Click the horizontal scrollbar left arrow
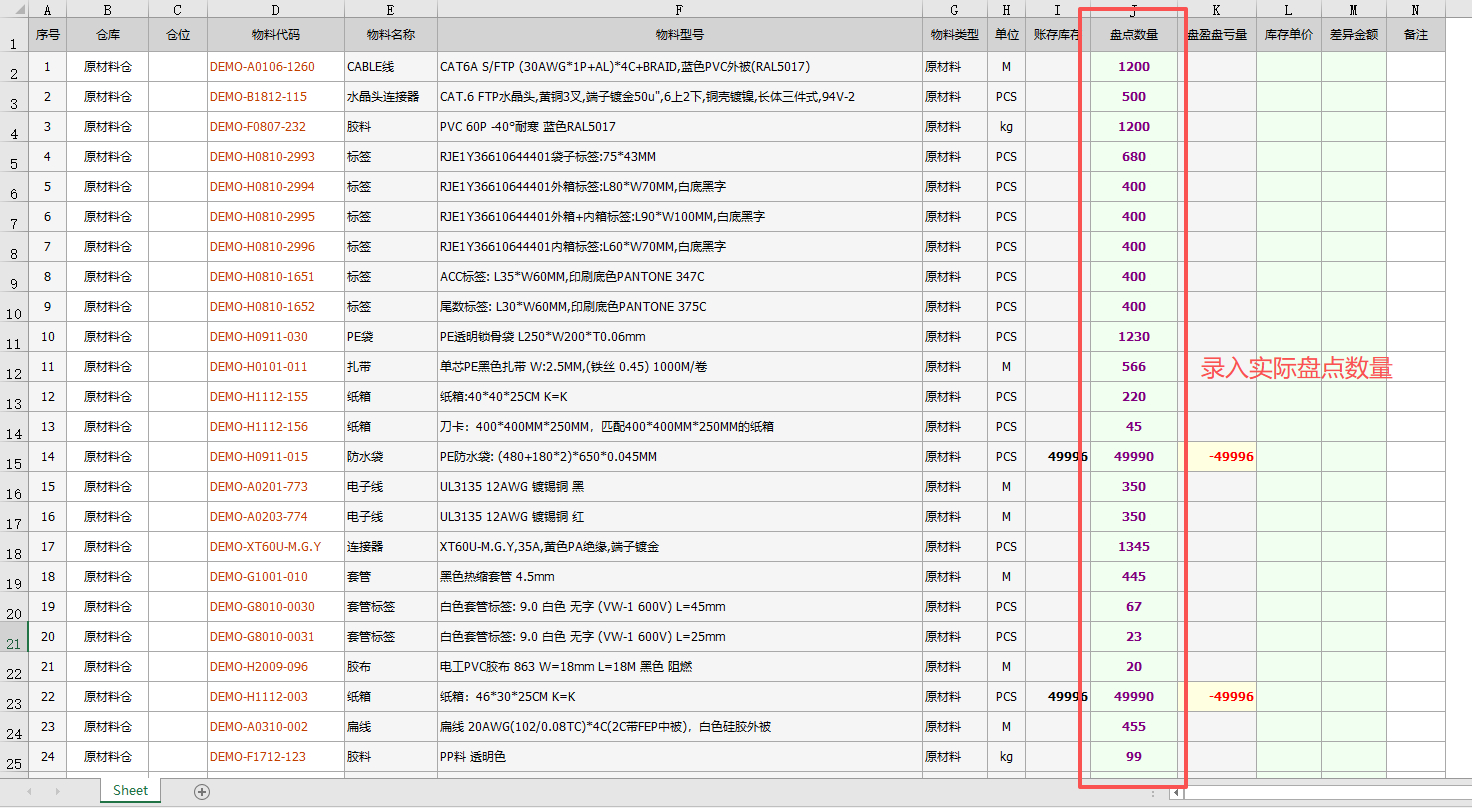This screenshot has width=1472, height=808. coord(1176,793)
